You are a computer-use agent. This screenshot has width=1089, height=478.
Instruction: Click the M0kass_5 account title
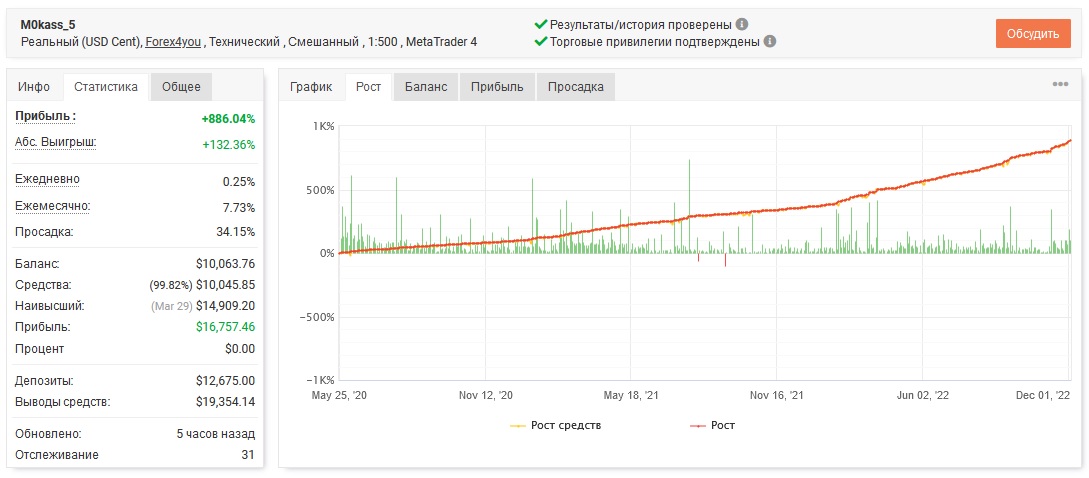point(48,25)
